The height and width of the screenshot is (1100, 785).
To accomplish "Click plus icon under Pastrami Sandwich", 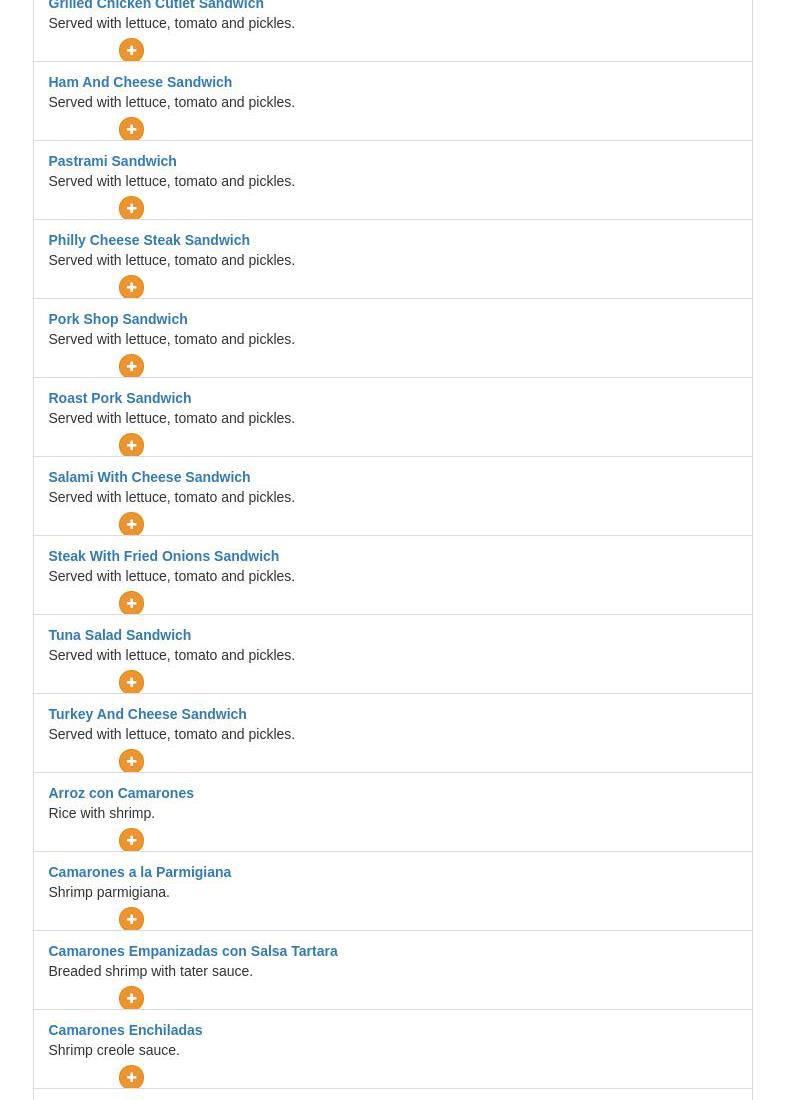I will tap(131, 208).
